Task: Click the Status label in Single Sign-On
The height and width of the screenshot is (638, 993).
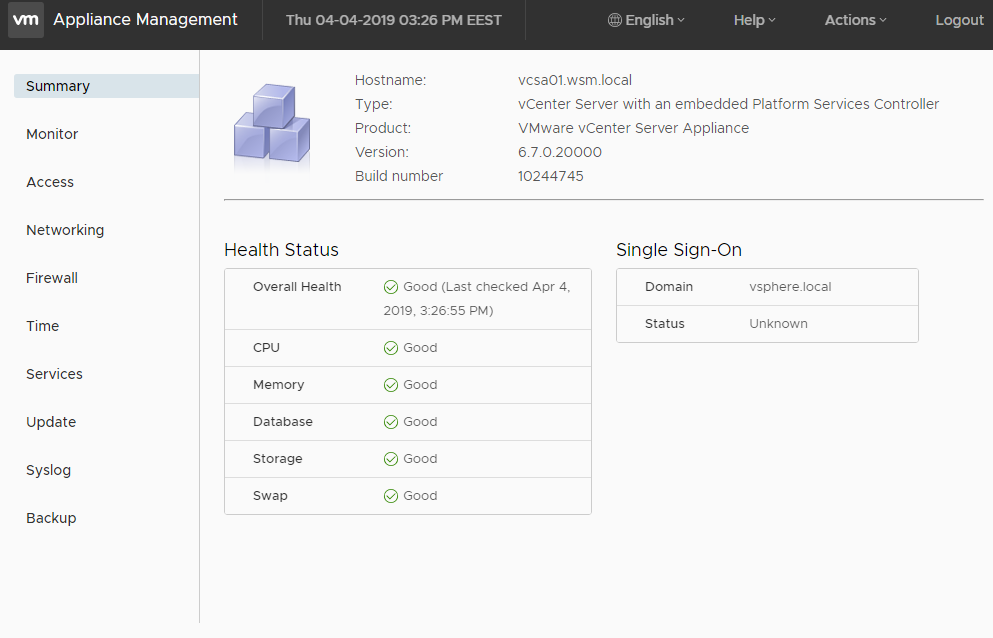Action: (x=664, y=324)
